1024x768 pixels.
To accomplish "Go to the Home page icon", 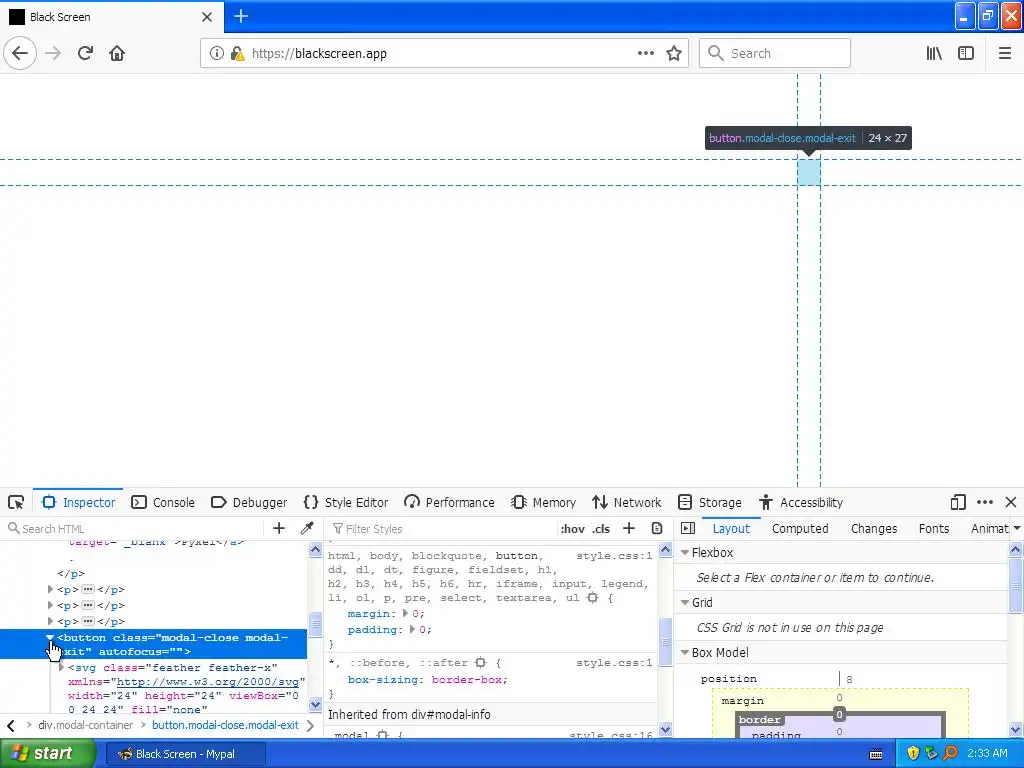I will 117,53.
